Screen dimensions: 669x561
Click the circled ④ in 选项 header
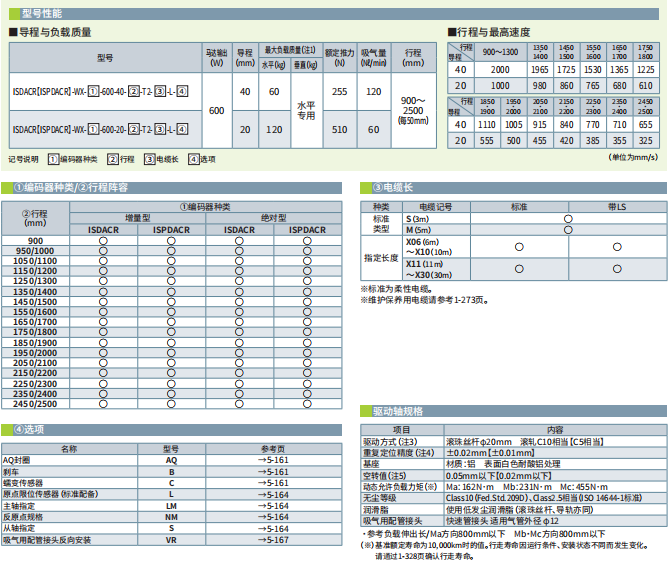pos(19,429)
